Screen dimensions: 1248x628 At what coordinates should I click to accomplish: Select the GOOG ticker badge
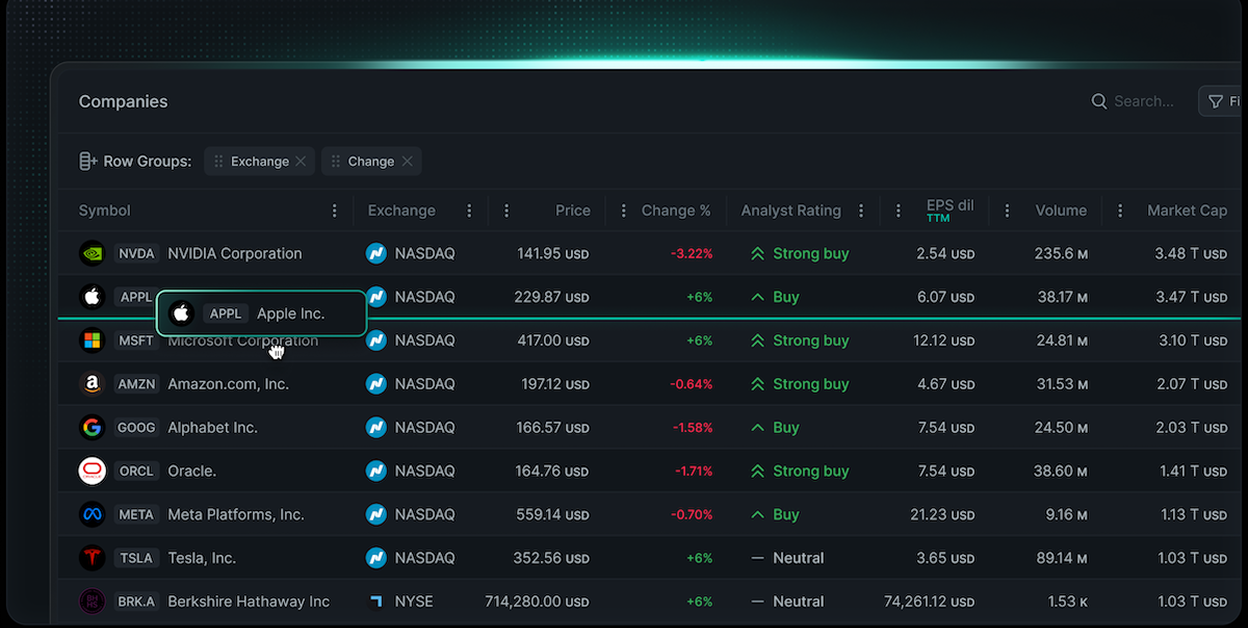(136, 428)
